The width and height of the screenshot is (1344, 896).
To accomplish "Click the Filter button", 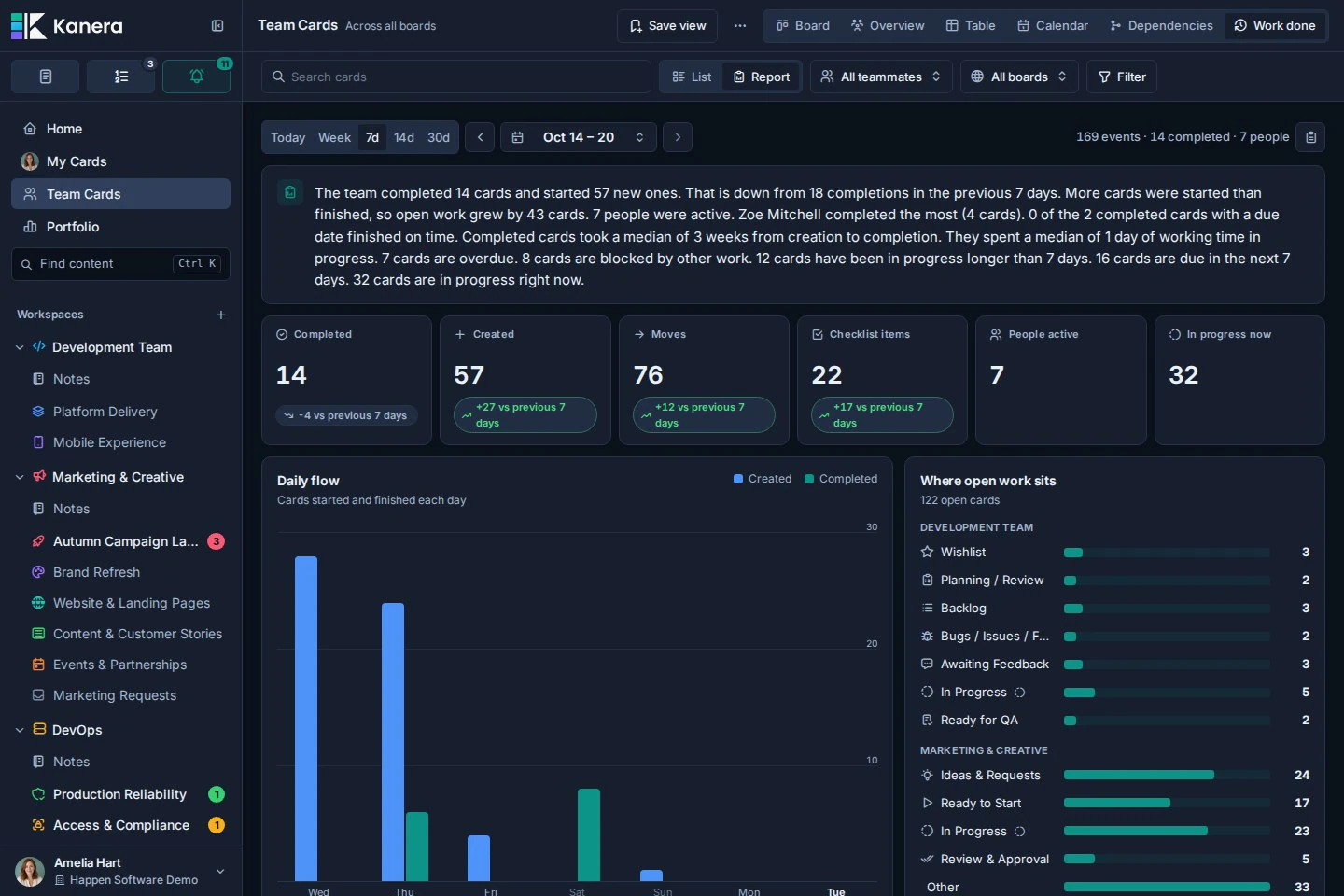I will click(1122, 77).
